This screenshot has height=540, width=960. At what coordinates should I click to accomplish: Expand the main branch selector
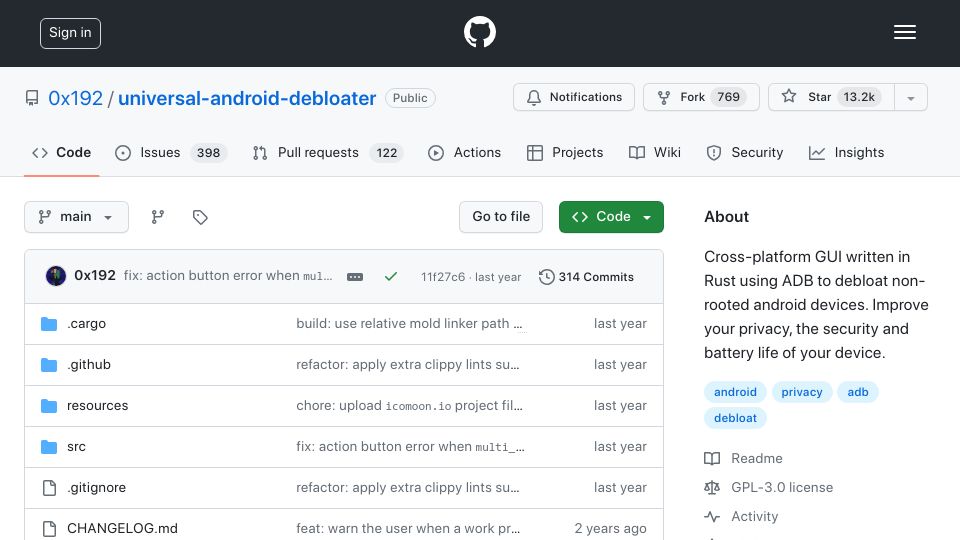coord(77,217)
